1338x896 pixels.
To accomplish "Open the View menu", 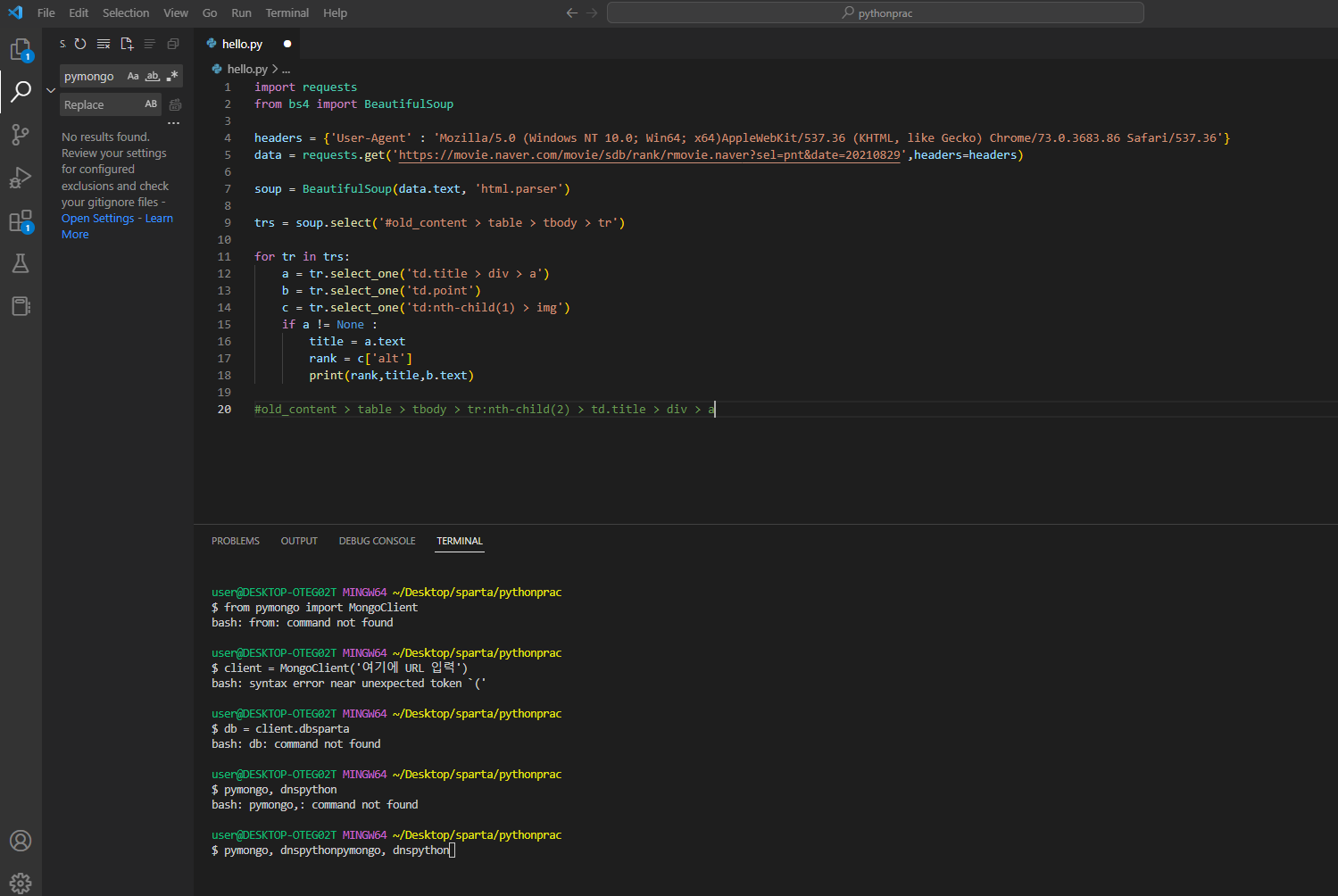I will (x=176, y=12).
